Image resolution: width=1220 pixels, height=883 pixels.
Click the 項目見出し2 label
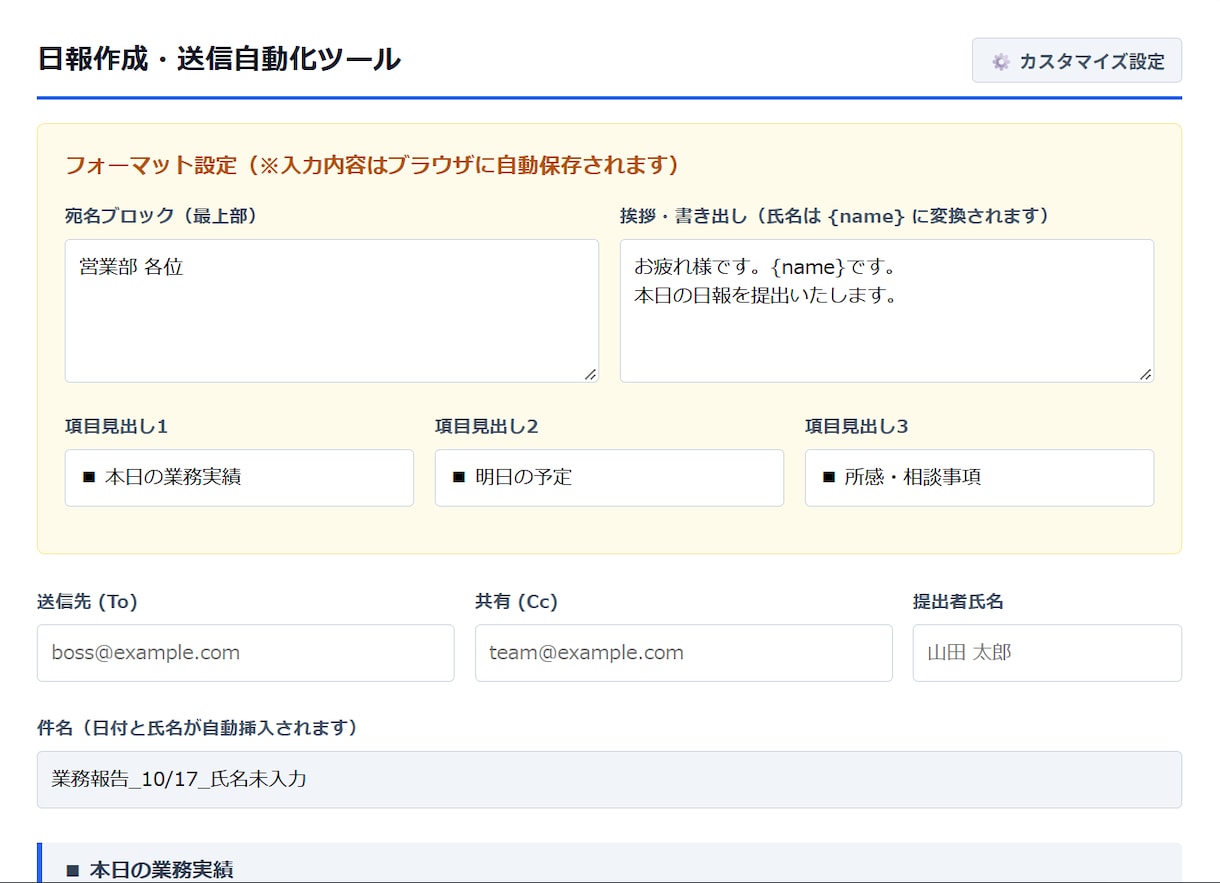click(486, 427)
